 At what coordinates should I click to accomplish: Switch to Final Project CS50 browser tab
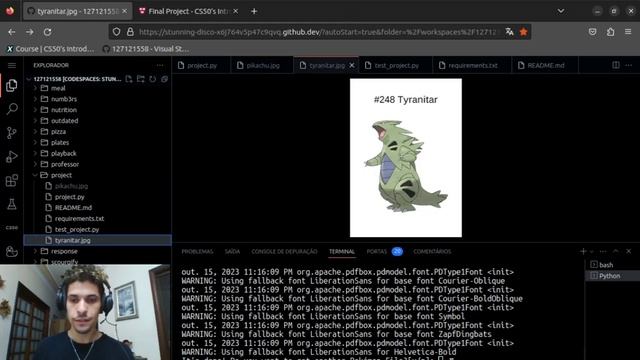pos(188,11)
